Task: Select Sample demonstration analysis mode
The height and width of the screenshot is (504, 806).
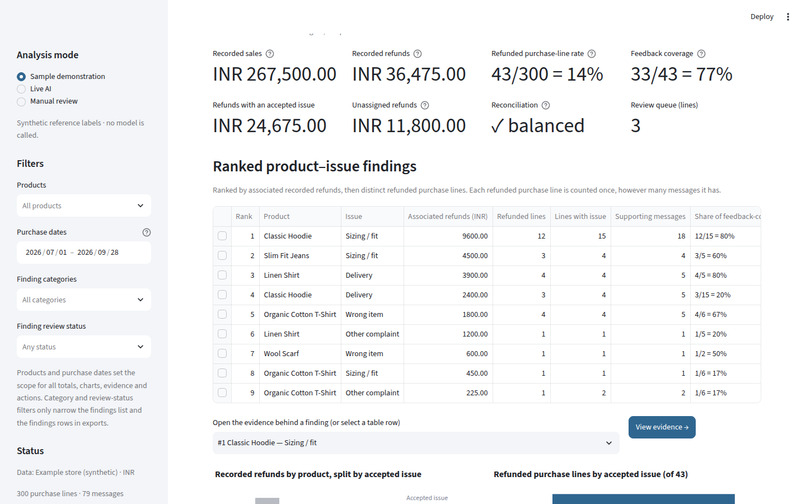Action: click(x=21, y=77)
